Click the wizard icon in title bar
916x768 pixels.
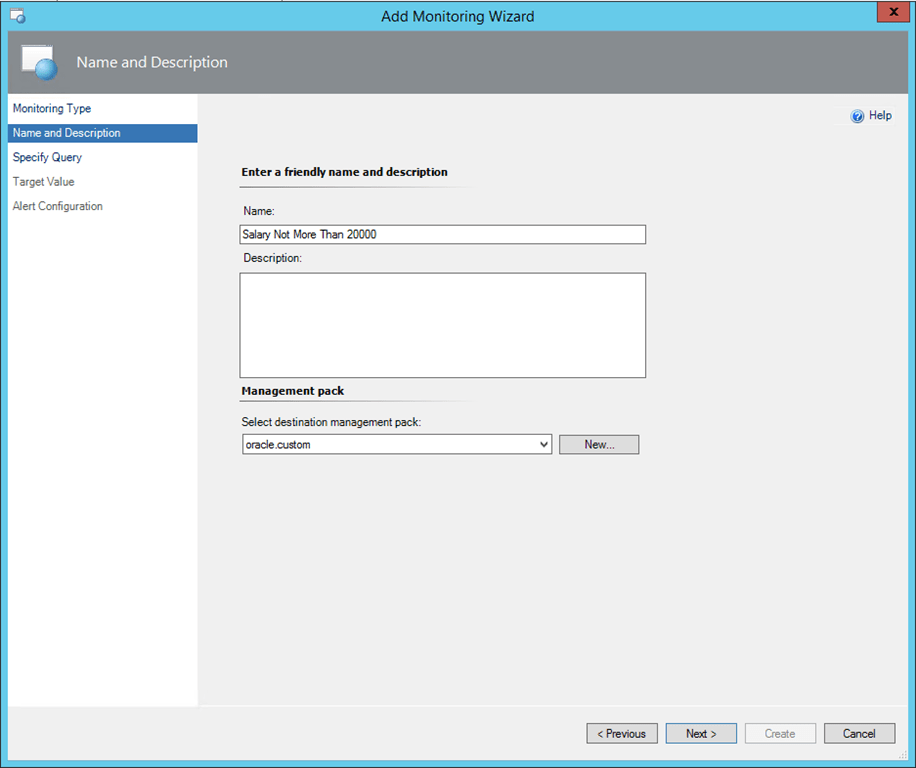[x=18, y=16]
